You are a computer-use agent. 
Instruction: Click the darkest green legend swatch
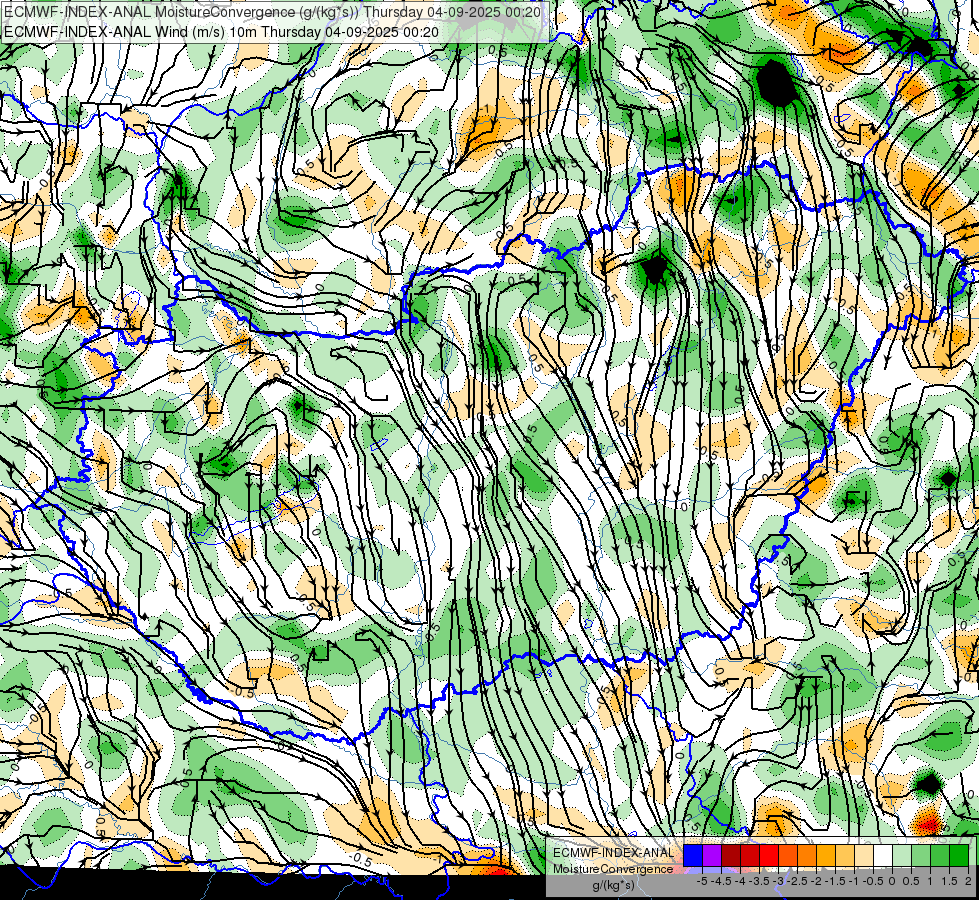click(959, 856)
